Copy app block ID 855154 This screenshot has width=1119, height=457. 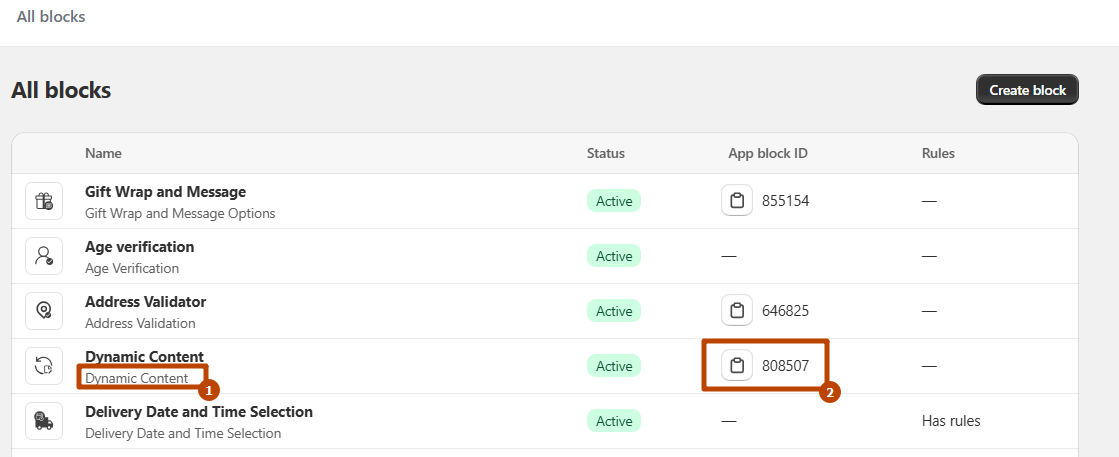[737, 201]
